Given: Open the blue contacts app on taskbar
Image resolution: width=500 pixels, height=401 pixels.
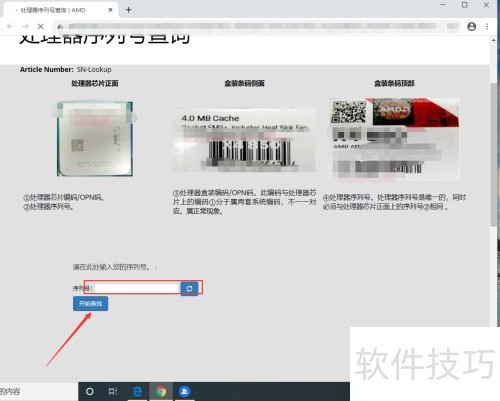Looking at the screenshot, I should click(x=184, y=391).
